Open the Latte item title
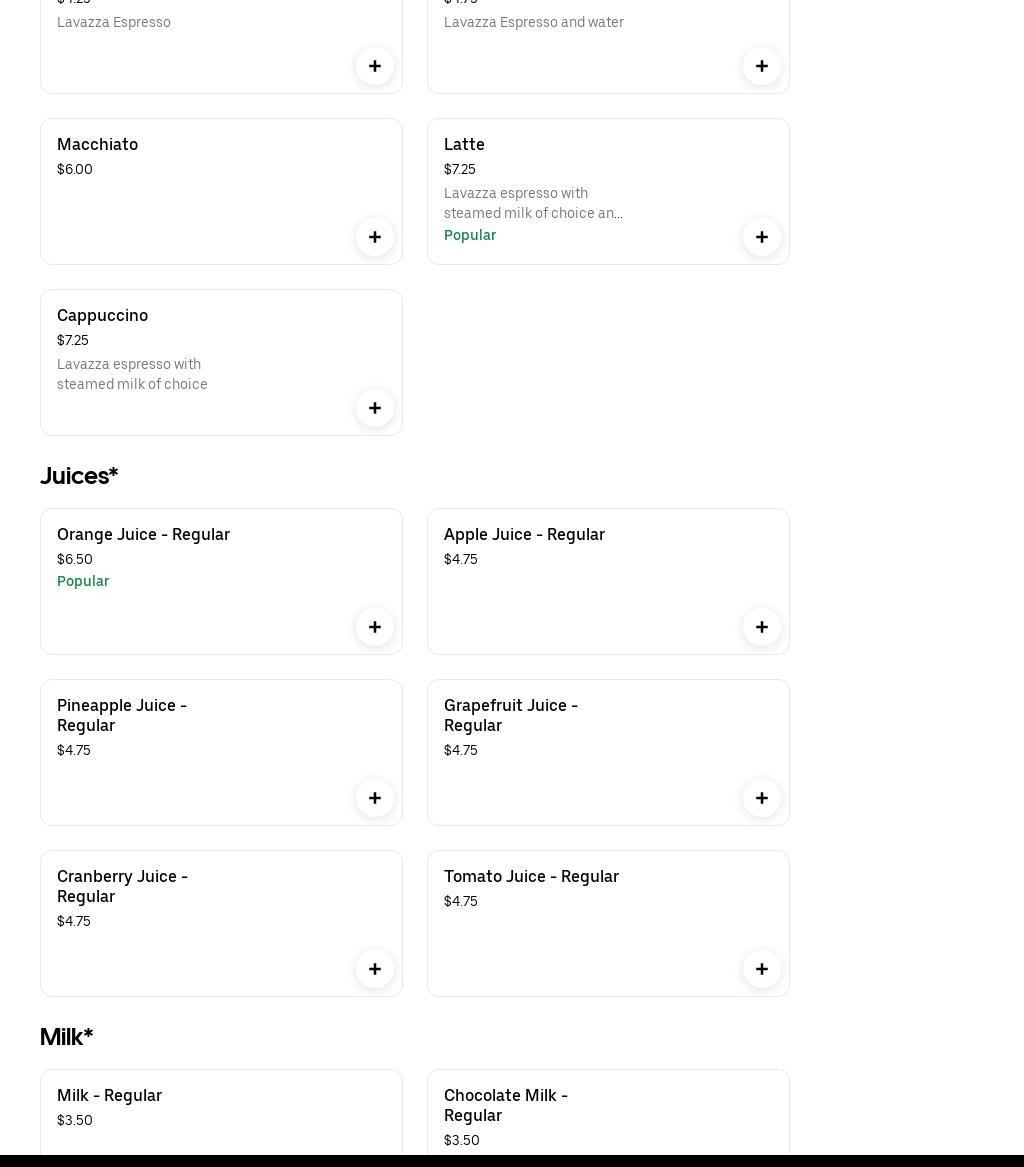This screenshot has width=1024, height=1167. click(464, 144)
